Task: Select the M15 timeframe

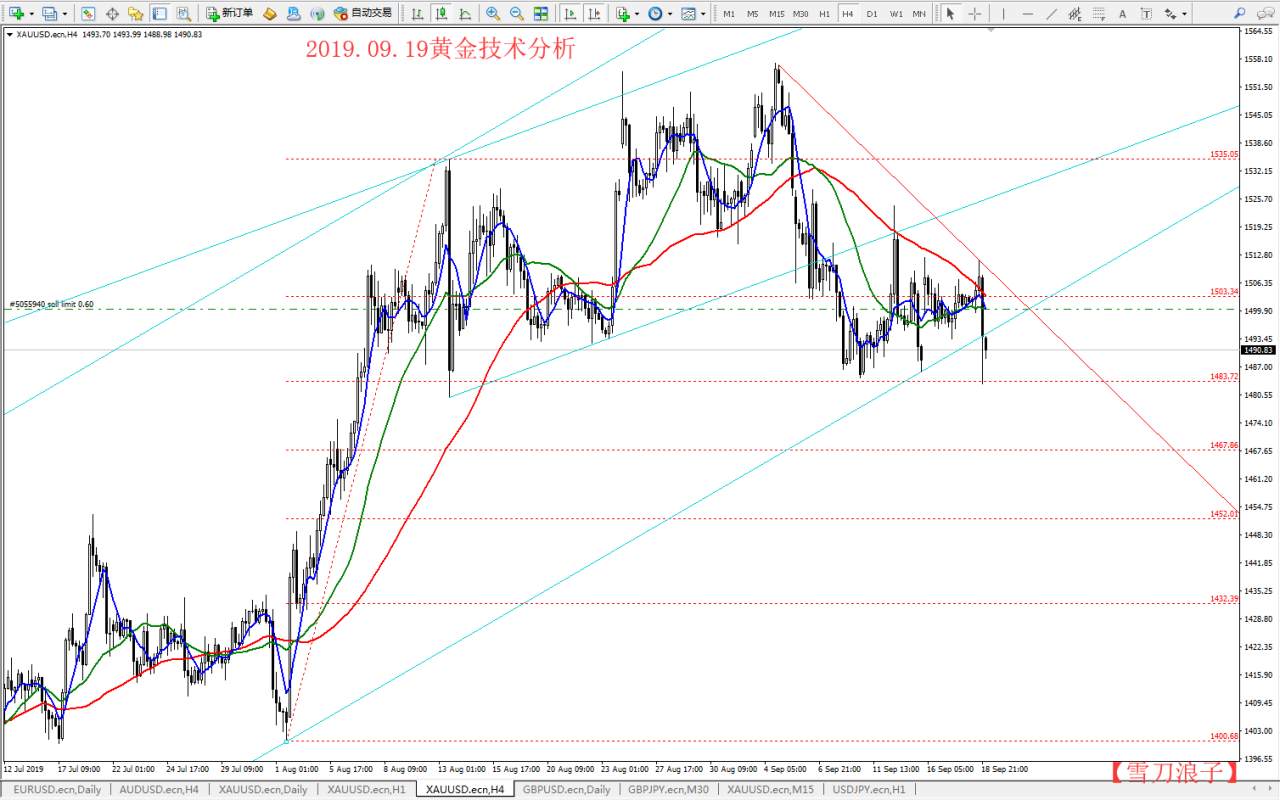Action: coord(777,14)
